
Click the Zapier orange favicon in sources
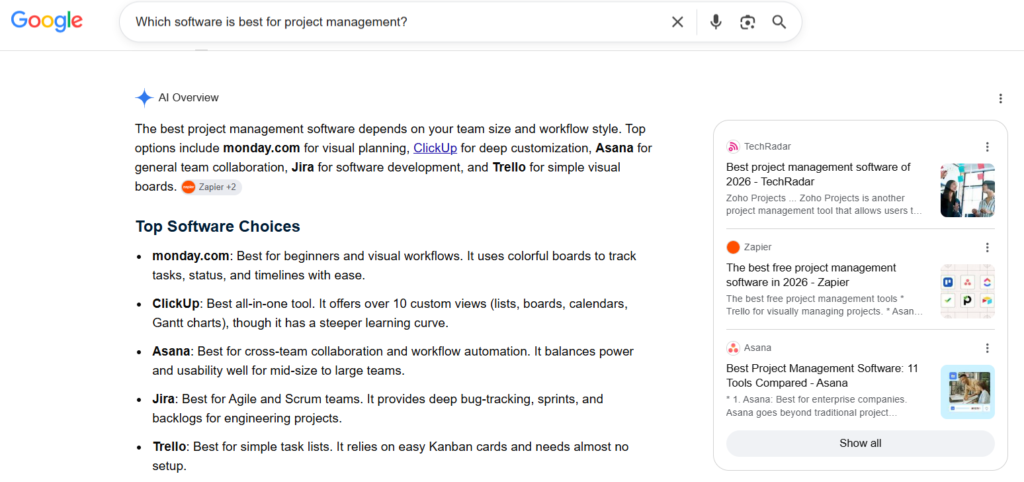click(x=733, y=247)
